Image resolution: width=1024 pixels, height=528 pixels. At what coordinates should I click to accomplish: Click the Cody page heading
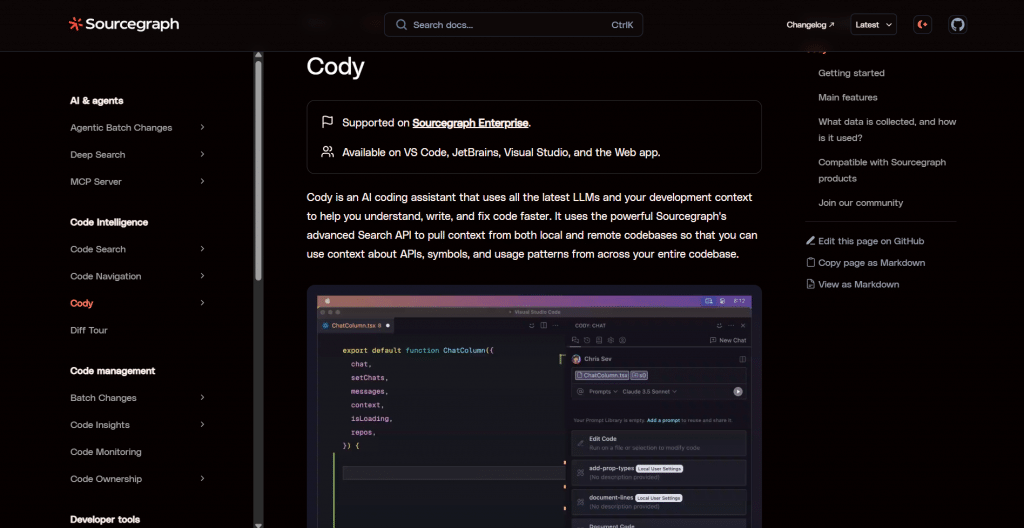pos(335,67)
